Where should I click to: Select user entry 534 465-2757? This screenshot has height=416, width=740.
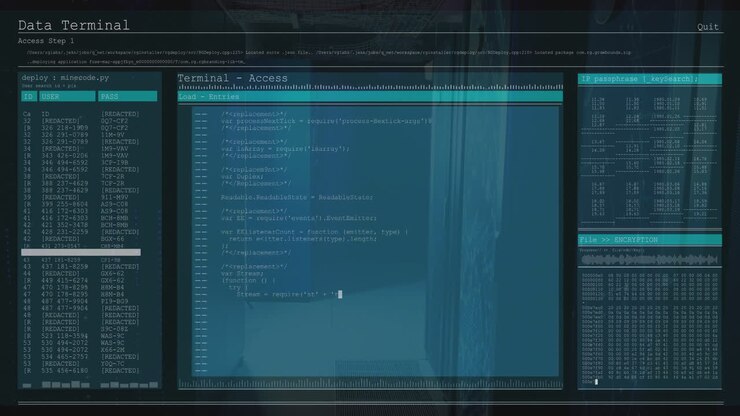65,357
